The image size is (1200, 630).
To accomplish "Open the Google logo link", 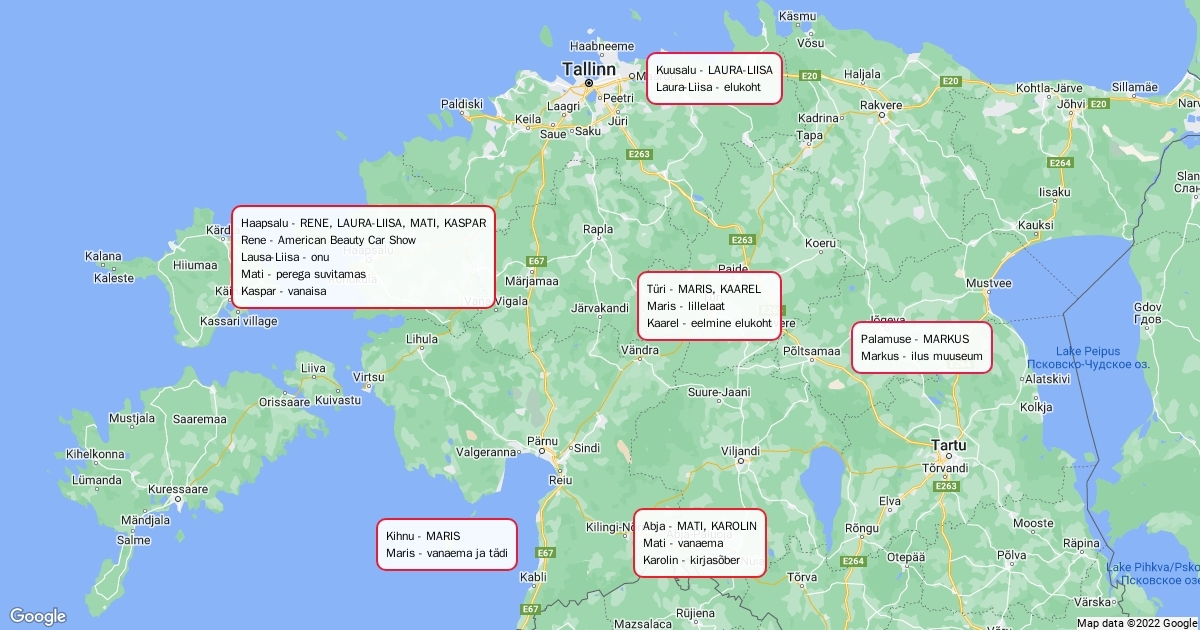I will coord(37,616).
